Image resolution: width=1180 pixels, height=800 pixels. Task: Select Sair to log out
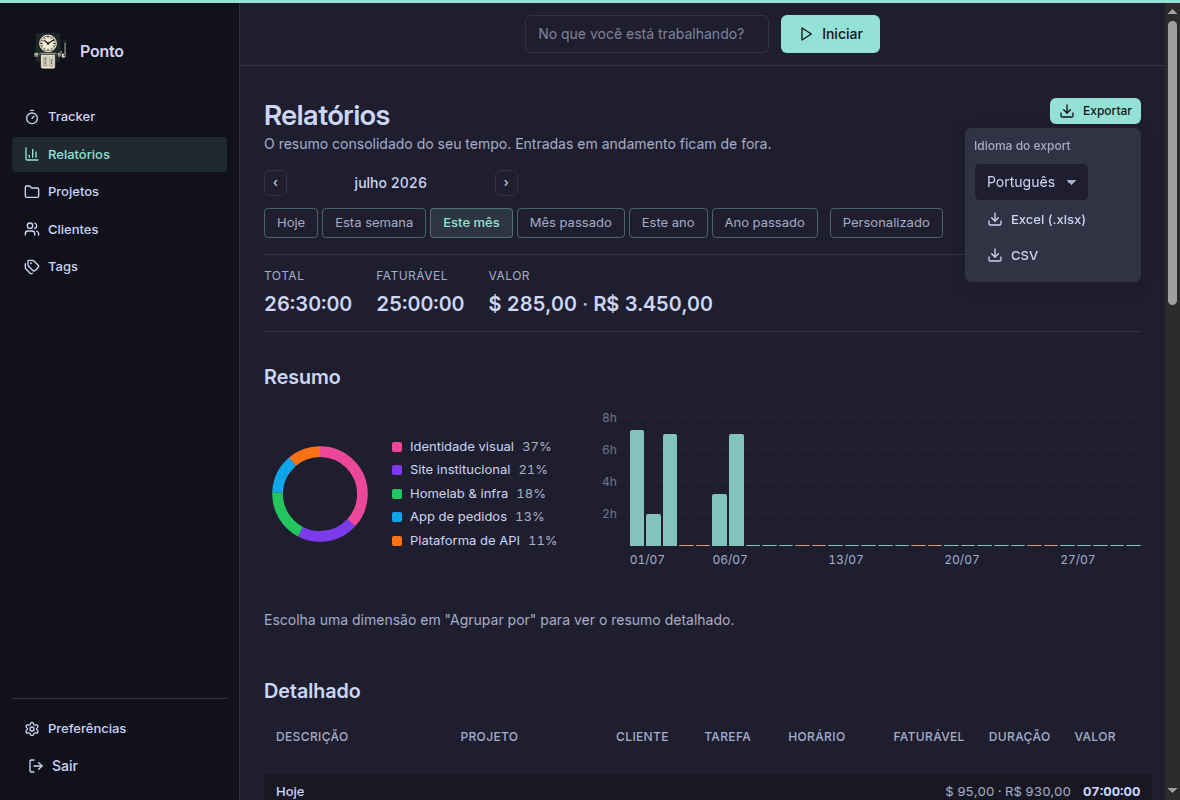119,765
